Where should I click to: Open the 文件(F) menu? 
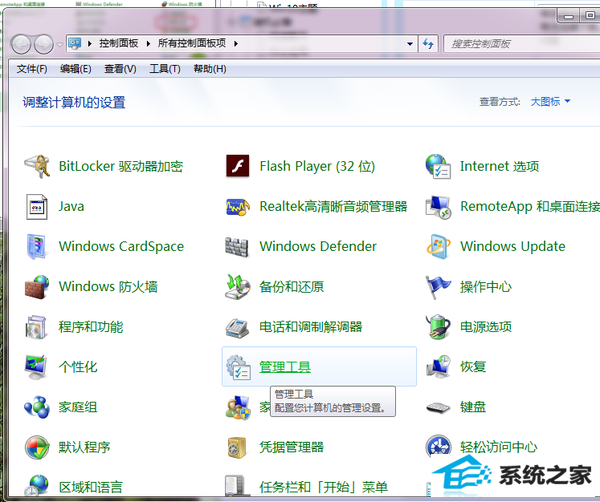32,69
